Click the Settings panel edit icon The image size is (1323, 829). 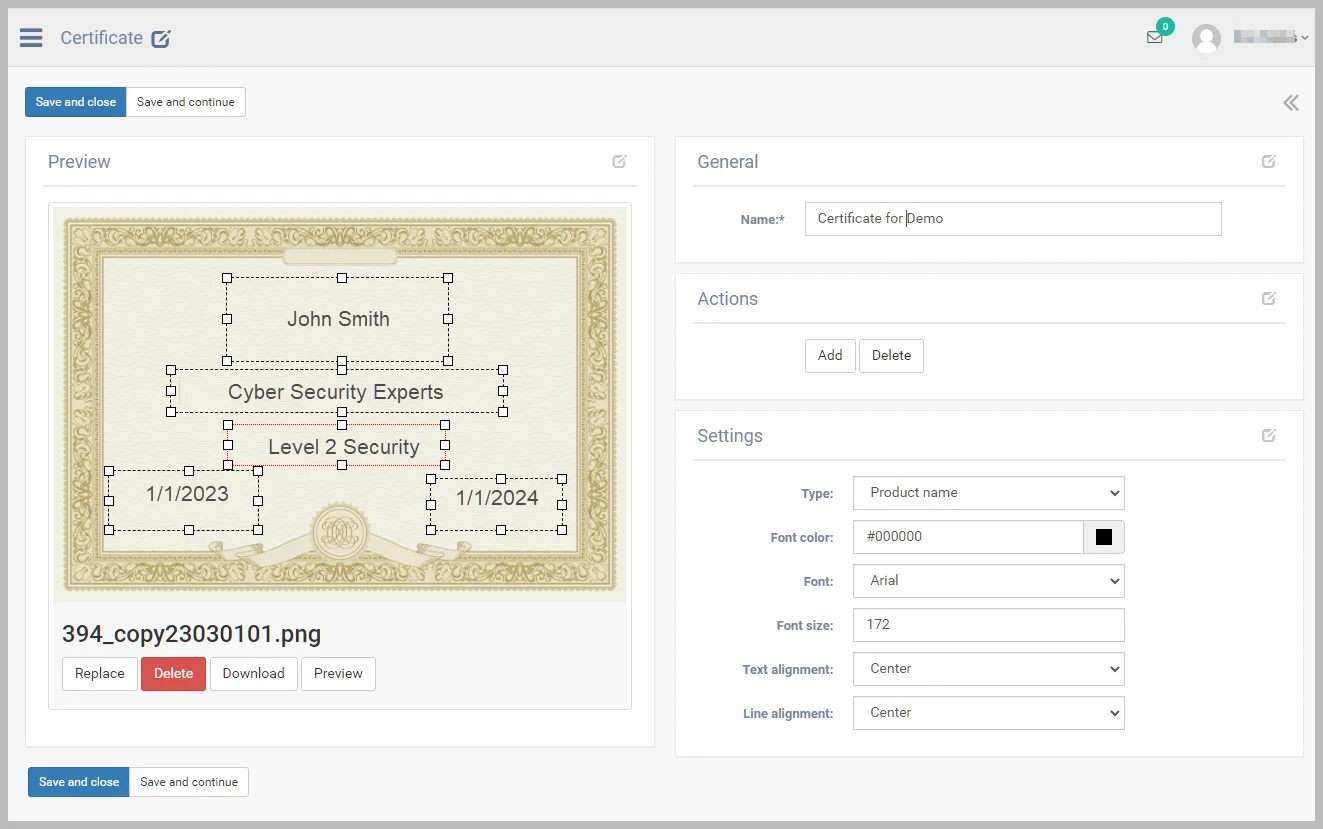[x=1268, y=436]
